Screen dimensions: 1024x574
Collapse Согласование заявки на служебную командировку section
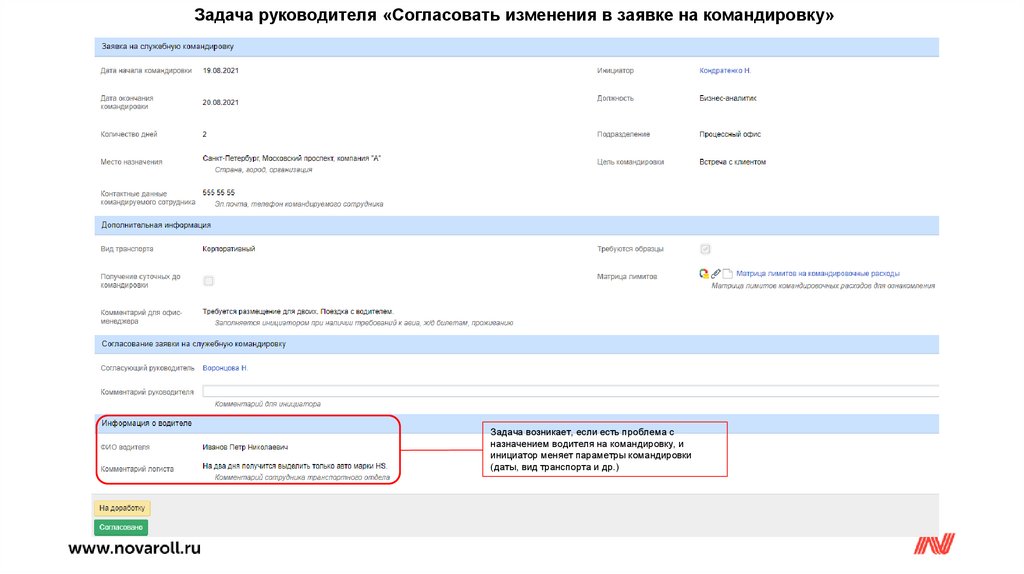(x=193, y=344)
